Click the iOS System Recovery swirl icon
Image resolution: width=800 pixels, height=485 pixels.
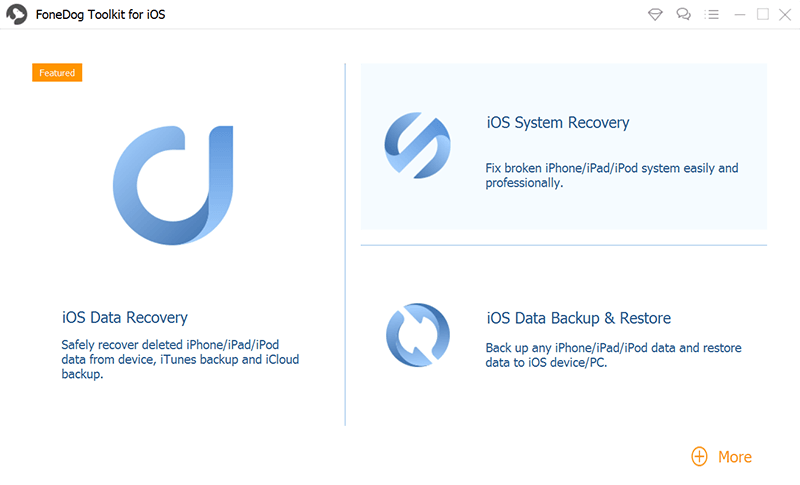tap(417, 145)
